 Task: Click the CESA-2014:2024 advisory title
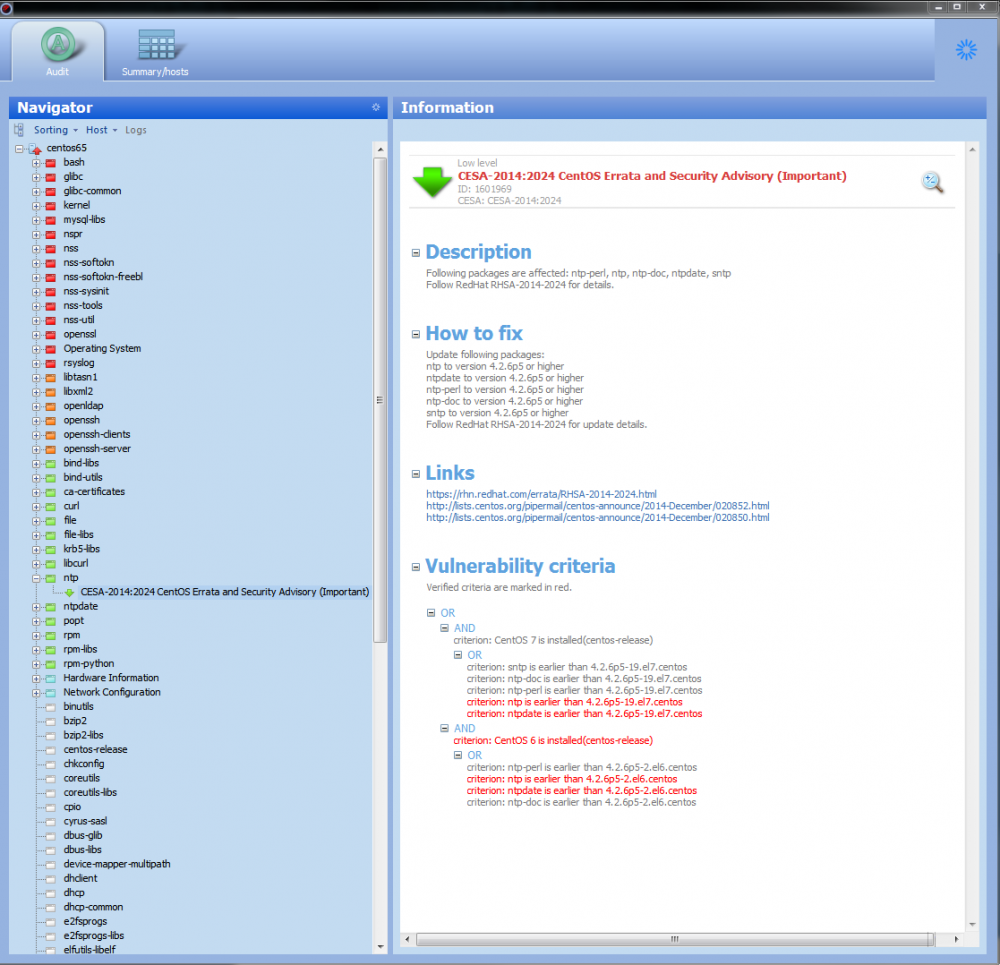[x=652, y=176]
